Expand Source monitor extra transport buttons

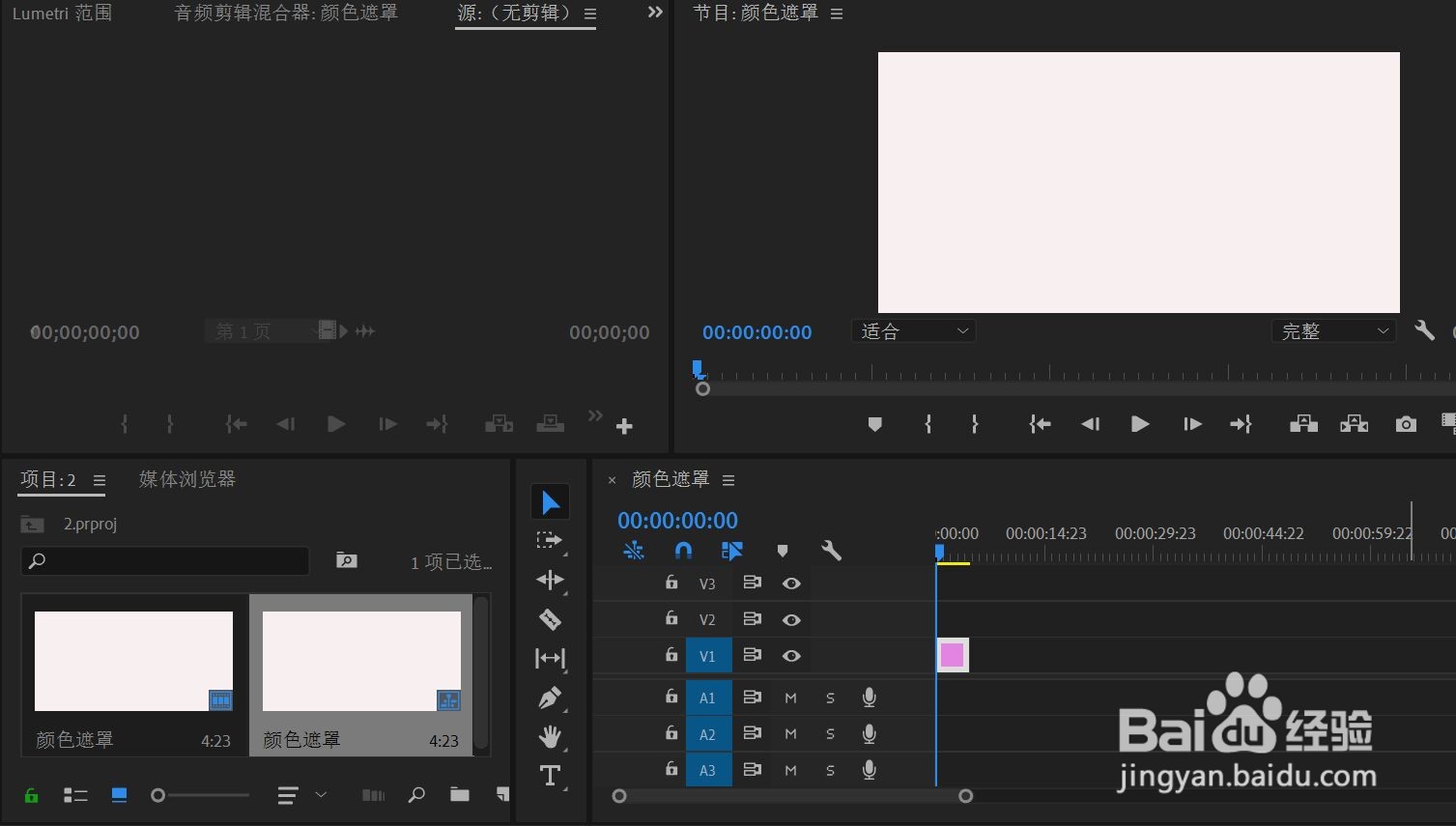[595, 415]
